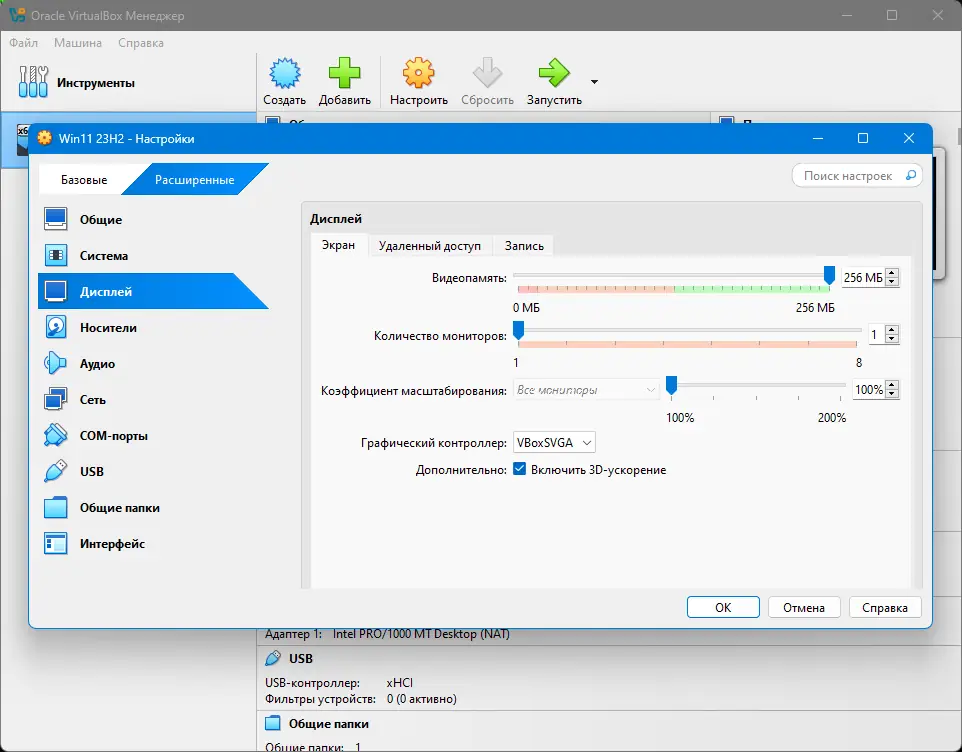Open the Экран tab
962x752 pixels.
(339, 245)
